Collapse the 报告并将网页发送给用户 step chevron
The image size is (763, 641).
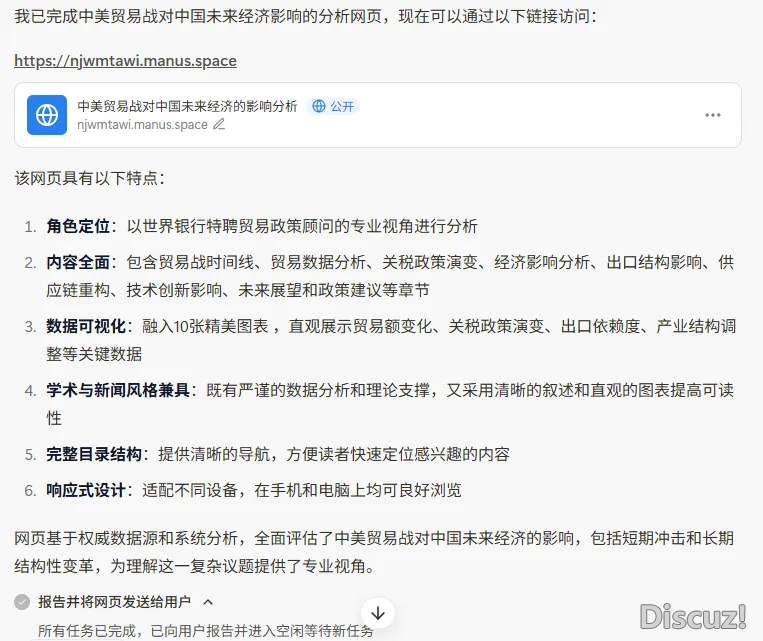pyautogui.click(x=208, y=602)
